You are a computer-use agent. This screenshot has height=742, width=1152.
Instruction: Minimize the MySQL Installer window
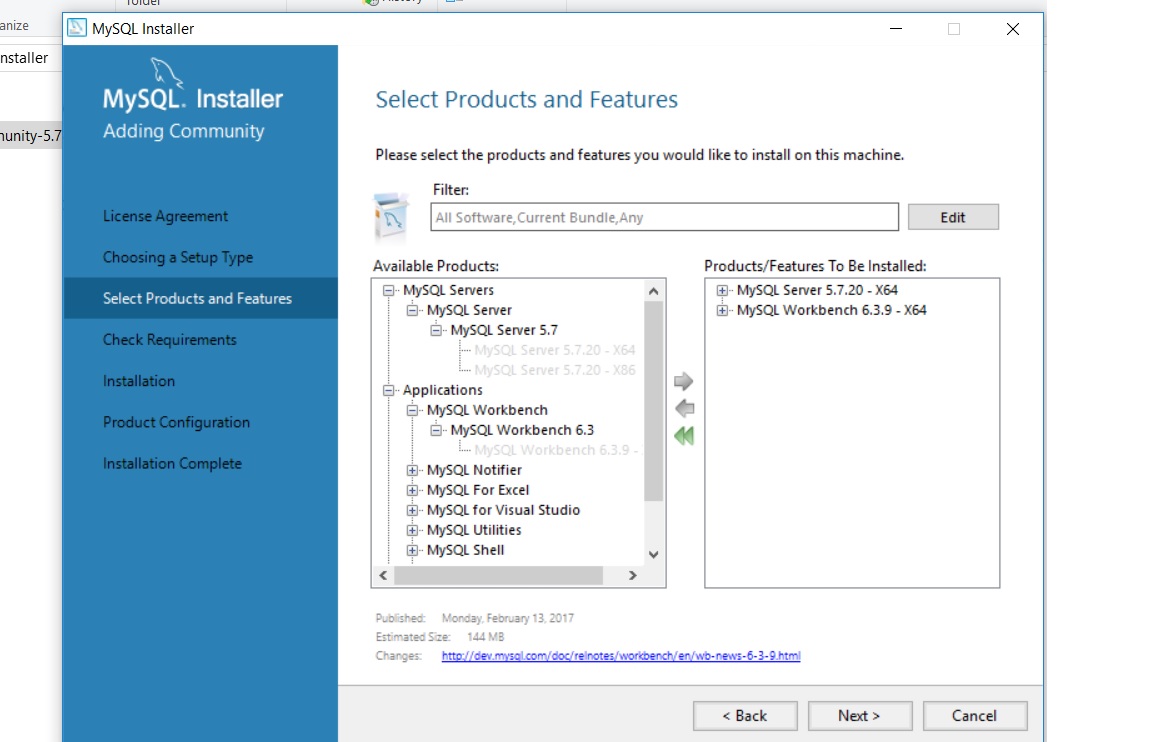point(896,29)
